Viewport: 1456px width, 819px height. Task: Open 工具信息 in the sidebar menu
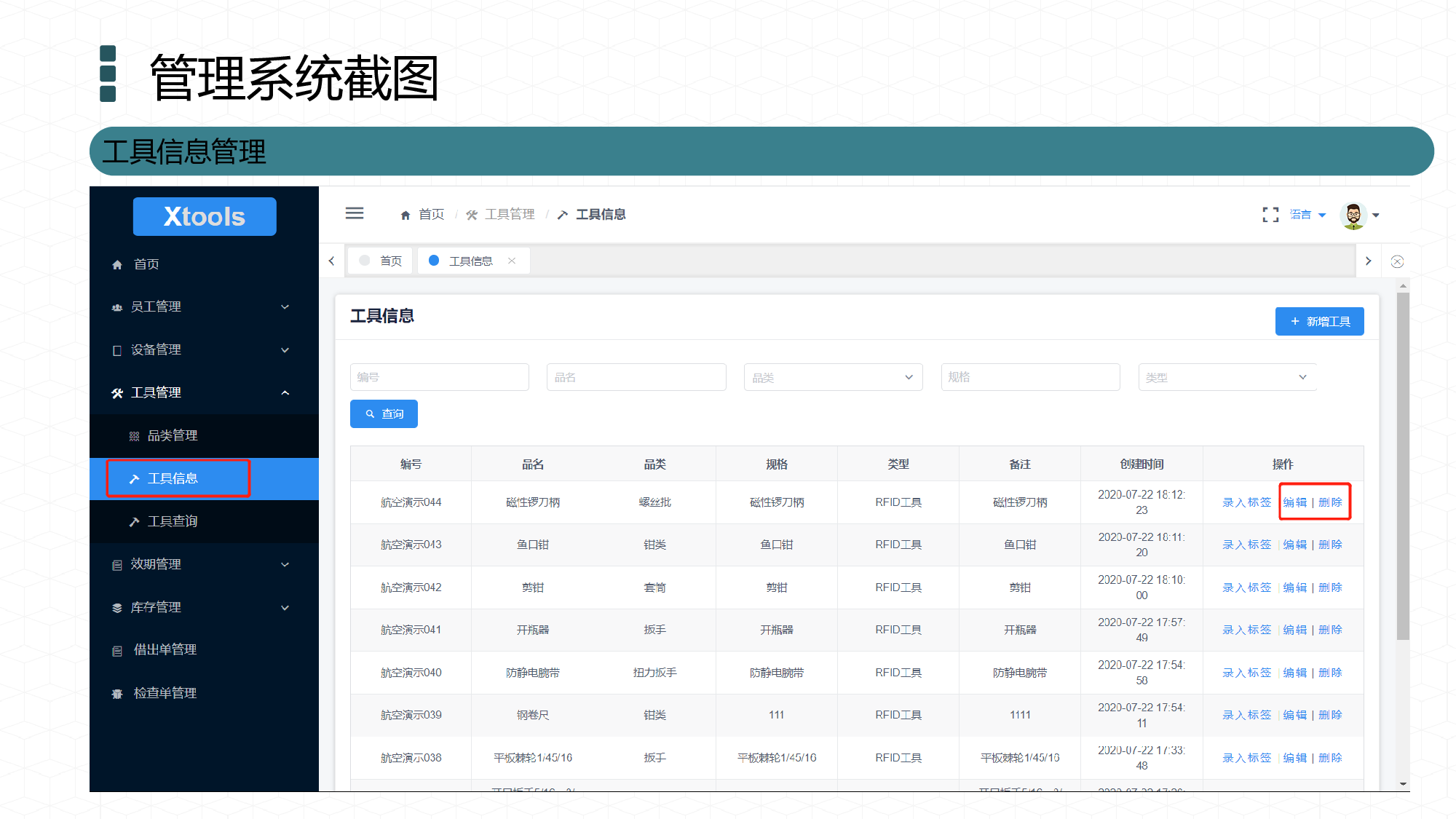tap(205, 479)
